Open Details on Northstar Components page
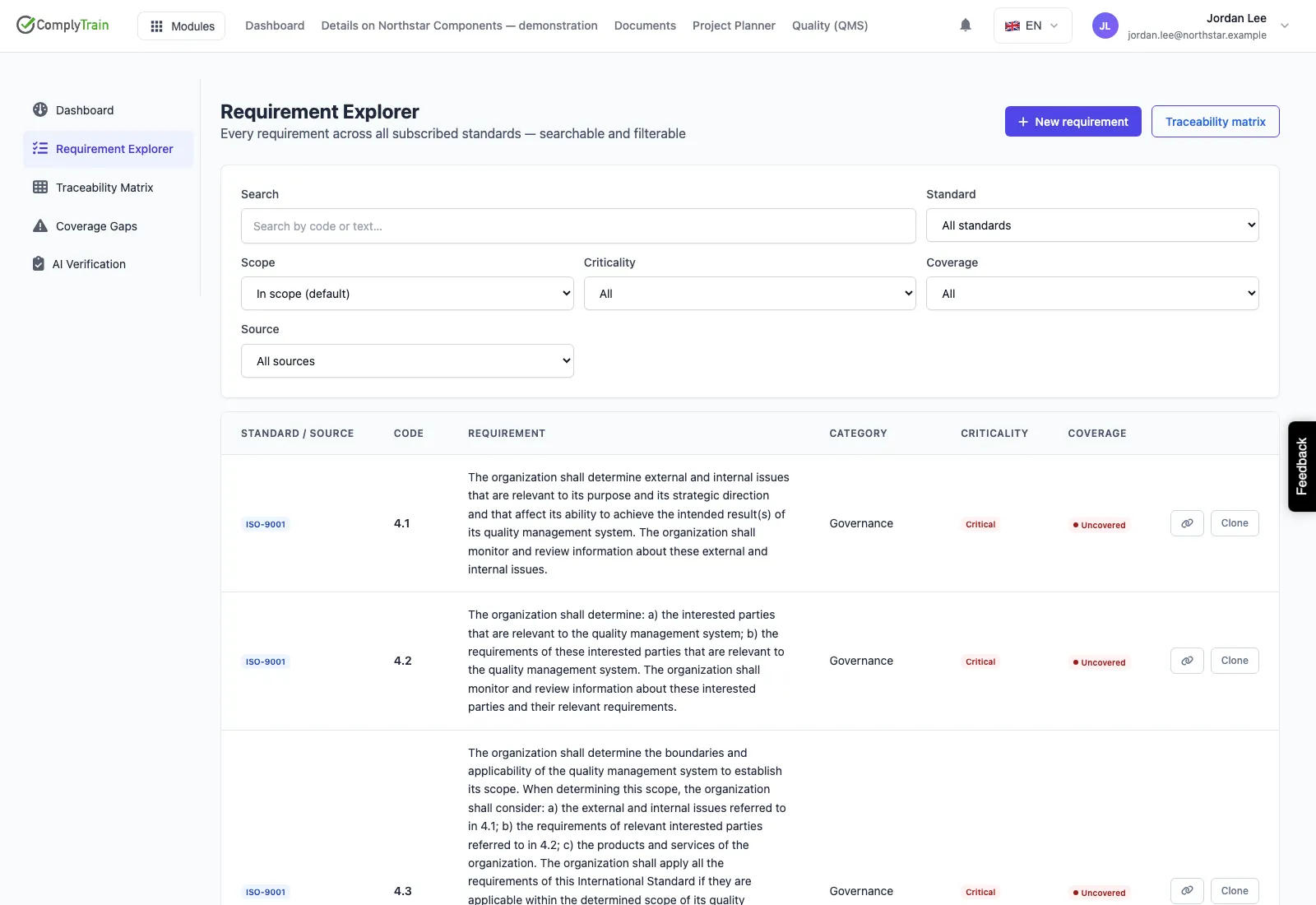1316x905 pixels. click(459, 26)
